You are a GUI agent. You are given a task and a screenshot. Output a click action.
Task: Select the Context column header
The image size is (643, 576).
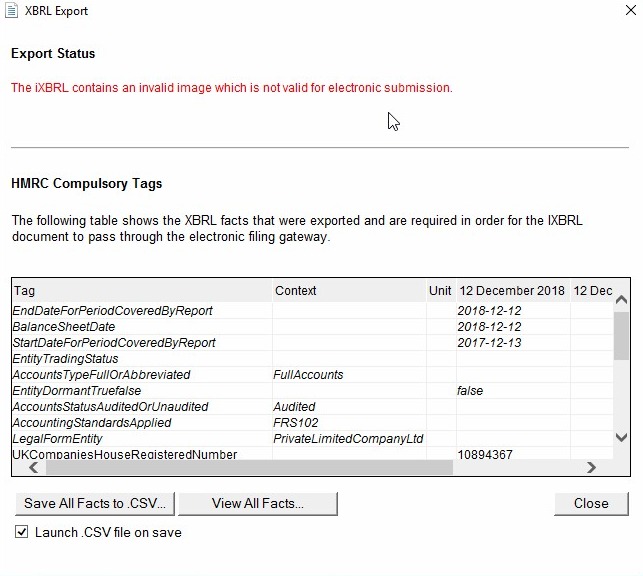coord(349,291)
